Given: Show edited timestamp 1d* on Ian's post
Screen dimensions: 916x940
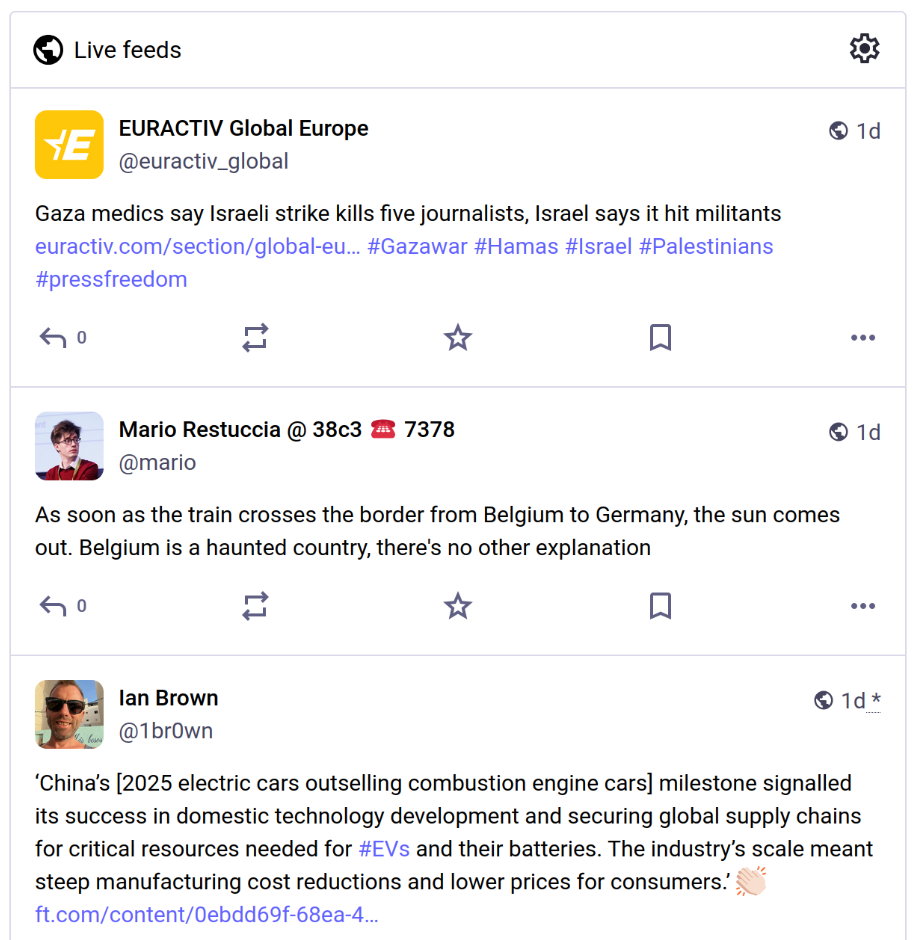Looking at the screenshot, I should pyautogui.click(x=861, y=700).
